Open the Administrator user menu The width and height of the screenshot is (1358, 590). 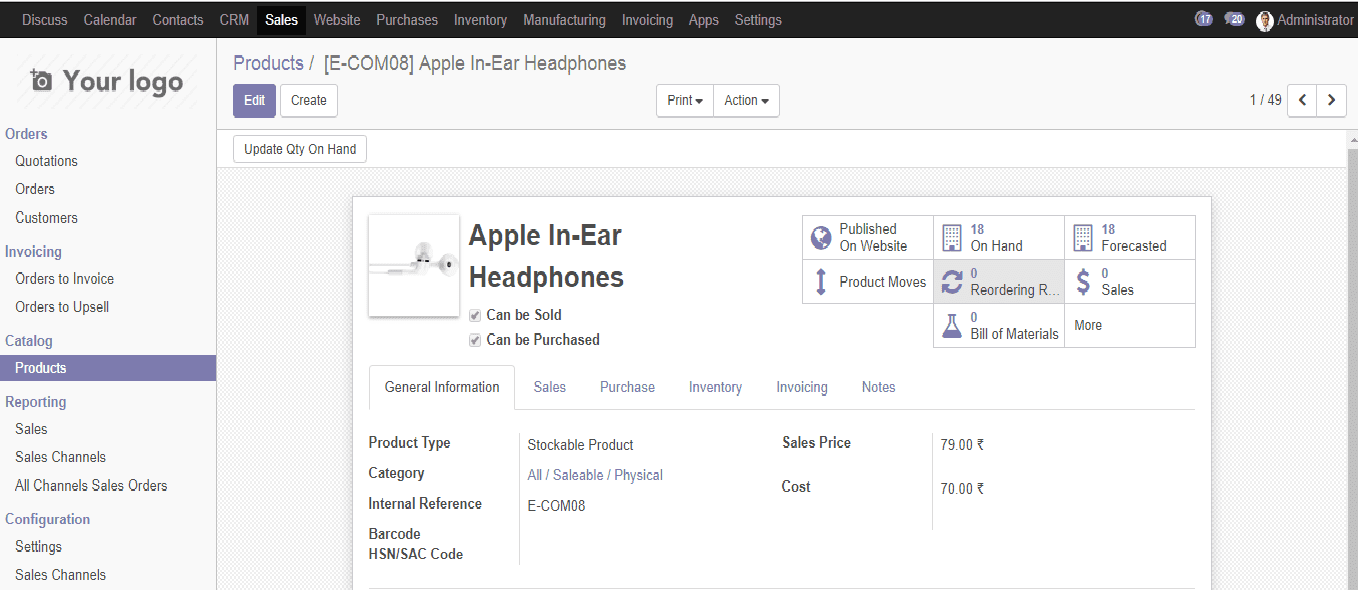pos(1305,20)
